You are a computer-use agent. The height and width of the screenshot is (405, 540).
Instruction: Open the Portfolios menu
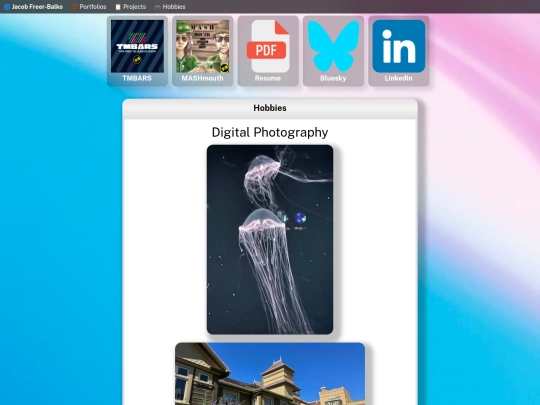(x=89, y=7)
